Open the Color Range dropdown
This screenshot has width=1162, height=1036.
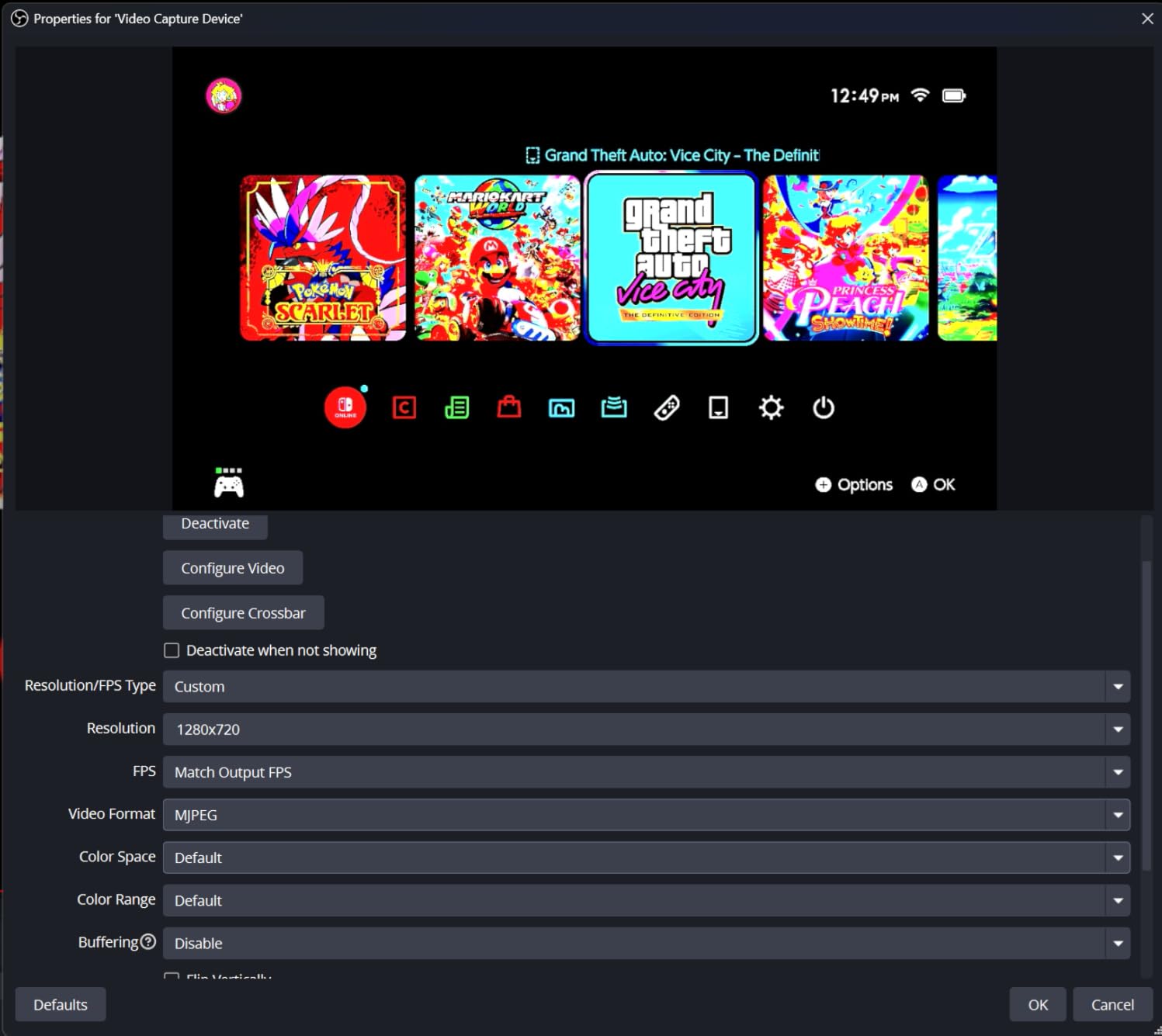(647, 900)
